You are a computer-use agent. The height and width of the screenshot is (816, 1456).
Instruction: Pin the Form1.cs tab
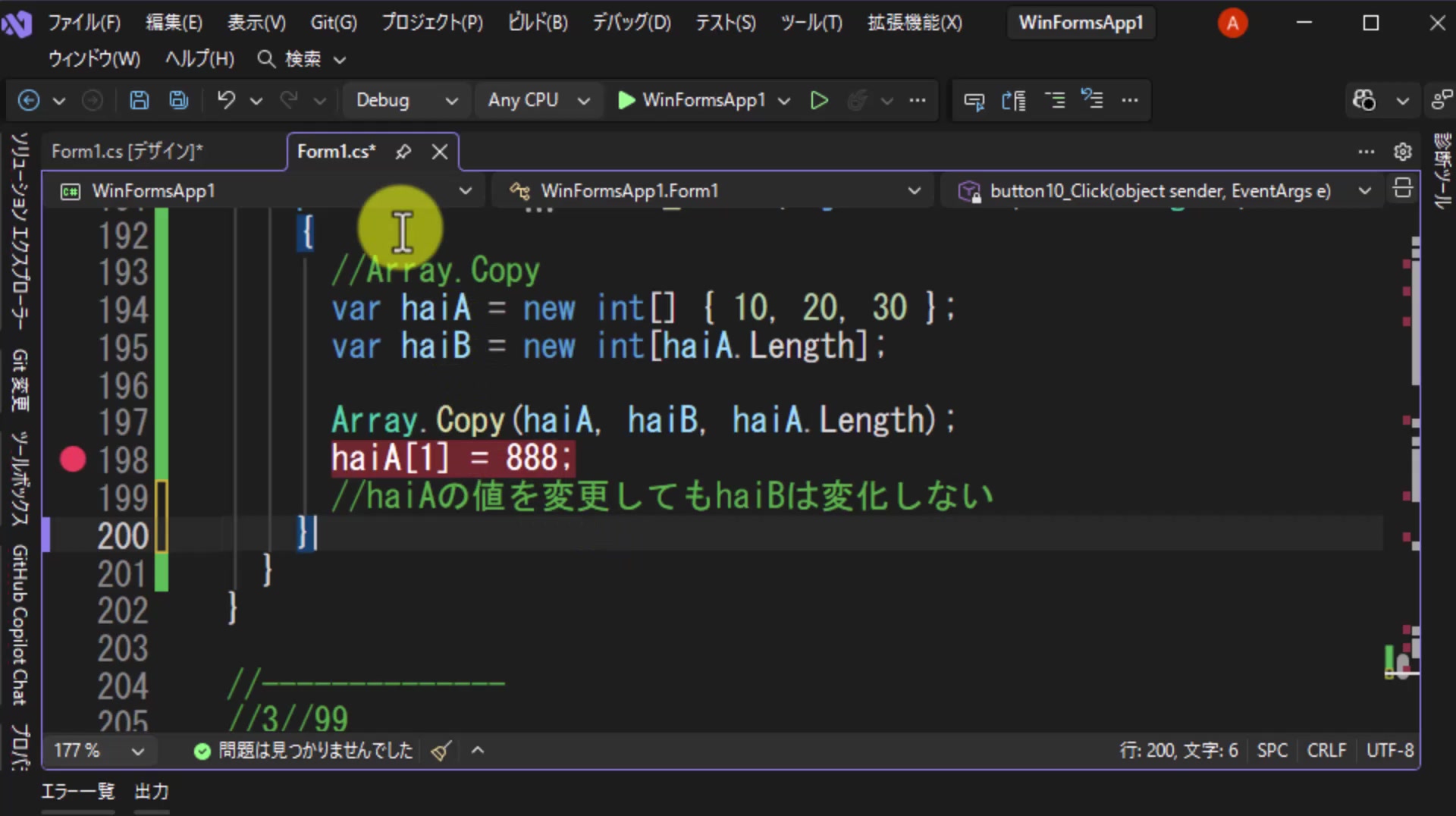click(403, 152)
